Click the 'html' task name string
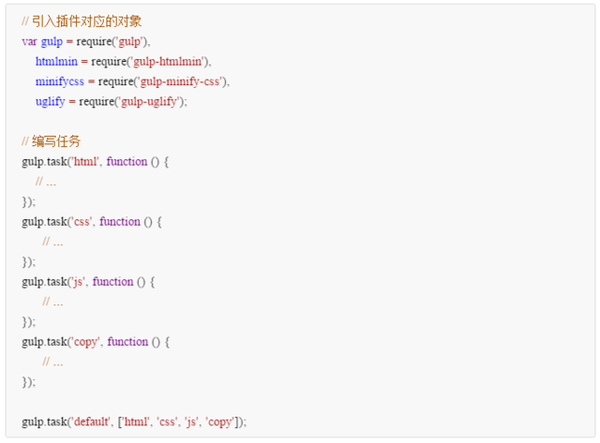 (85, 161)
